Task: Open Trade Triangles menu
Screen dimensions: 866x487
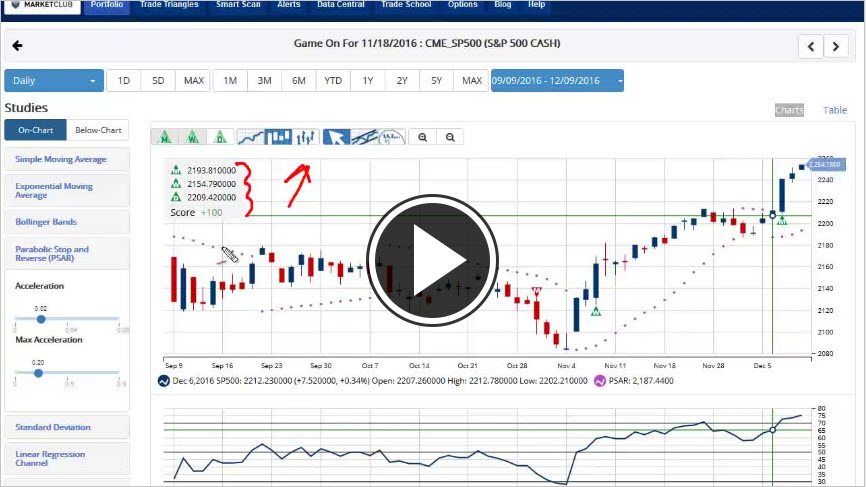Action: pyautogui.click(x=169, y=5)
